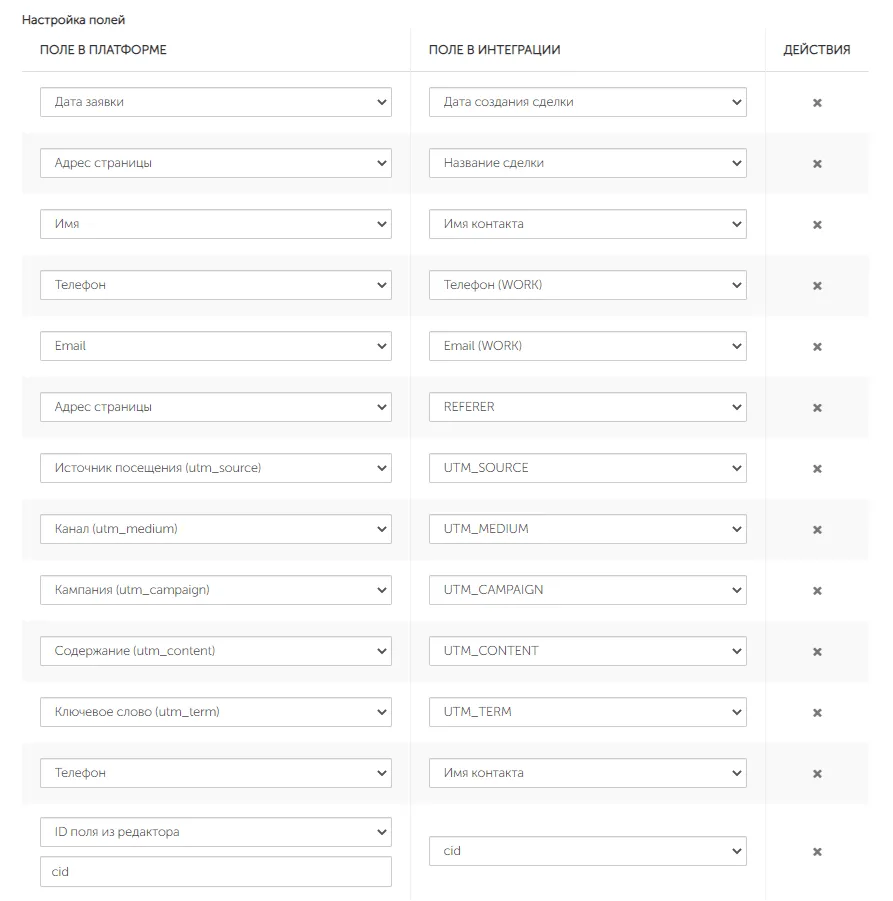The width and height of the screenshot is (893, 901).
Task: Remove the Название сделки mapping row
Action: [x=817, y=164]
